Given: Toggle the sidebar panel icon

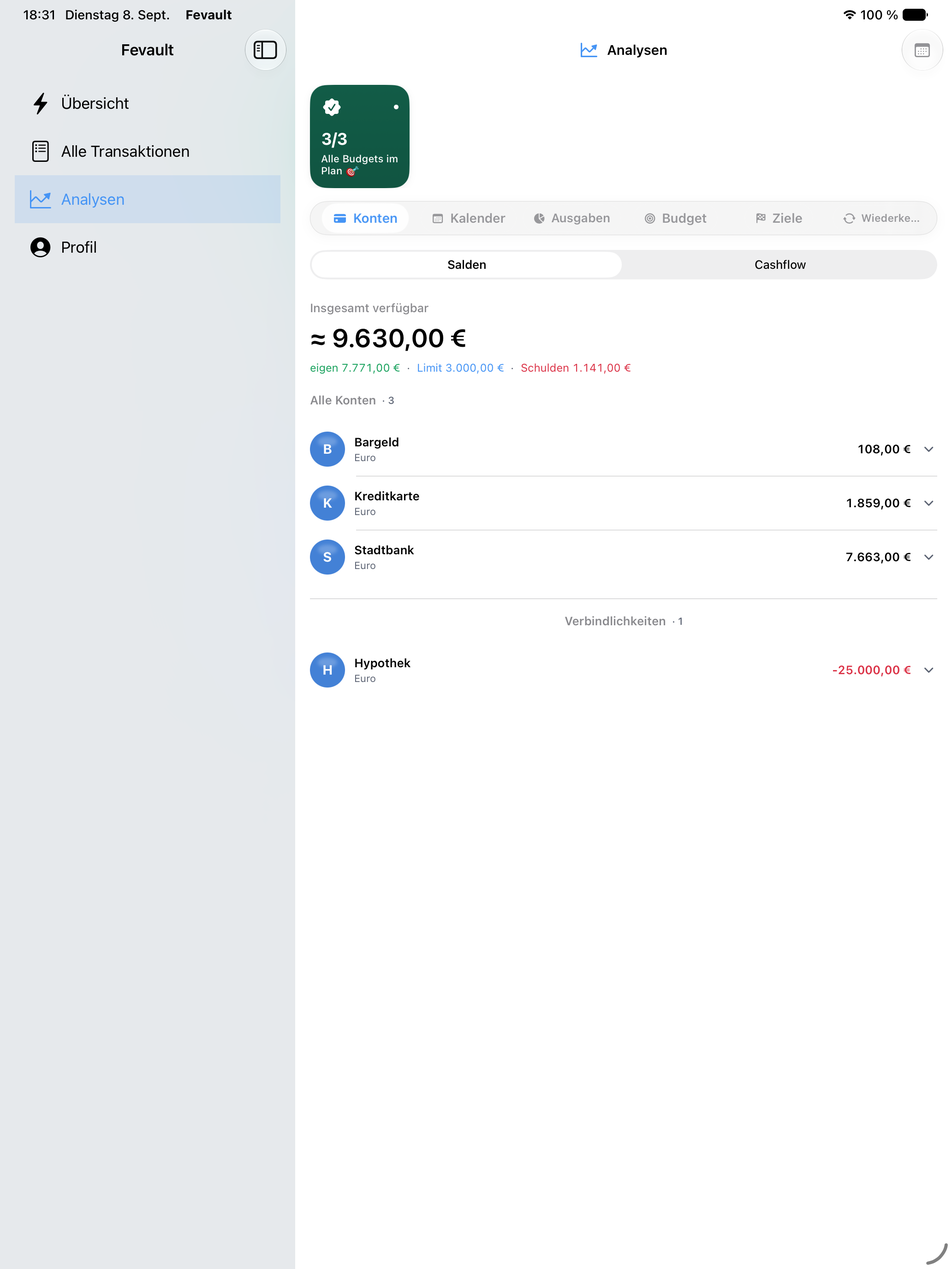Looking at the screenshot, I should coord(265,50).
